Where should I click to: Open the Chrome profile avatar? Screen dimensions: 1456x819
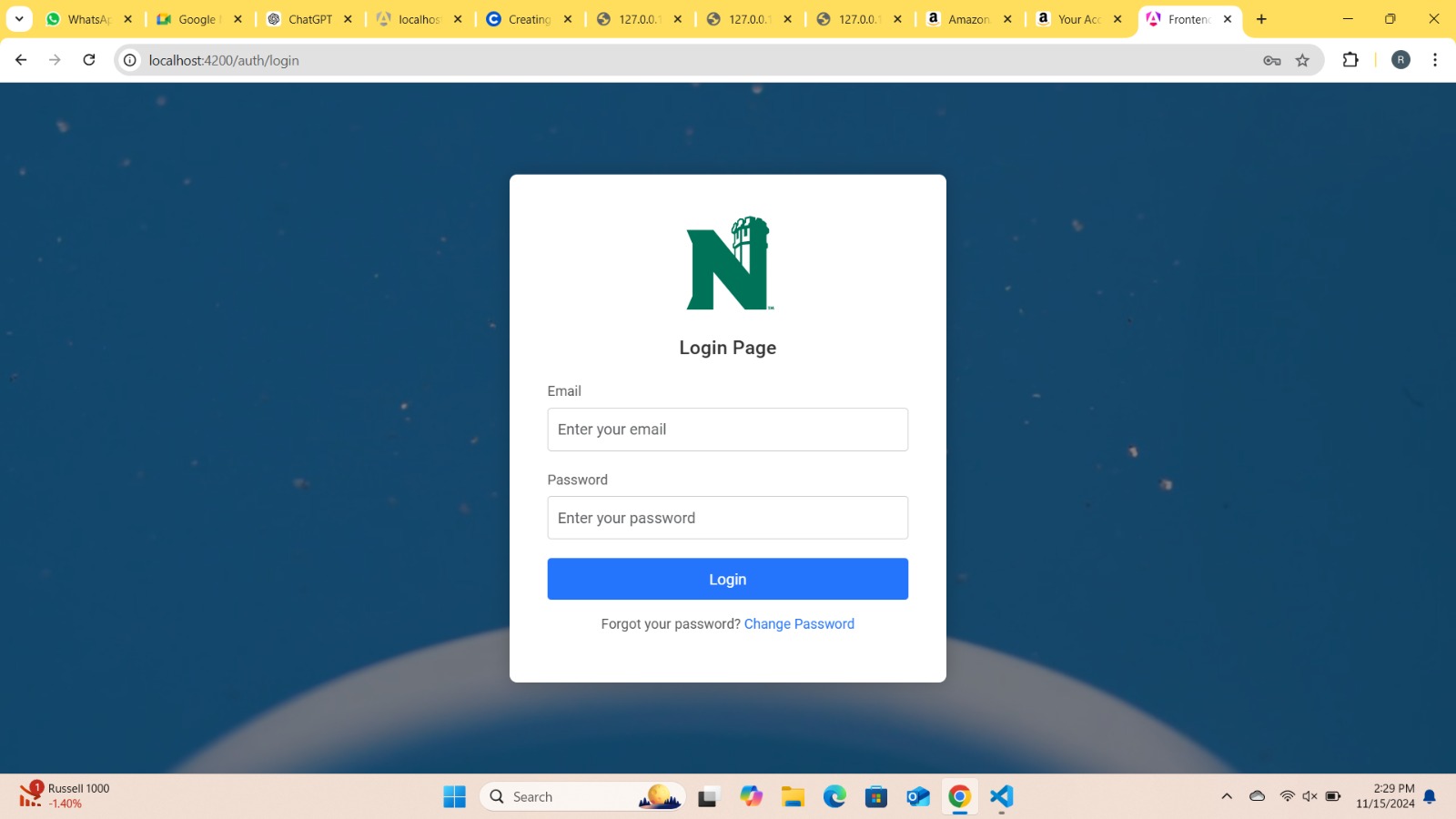pos(1400,60)
